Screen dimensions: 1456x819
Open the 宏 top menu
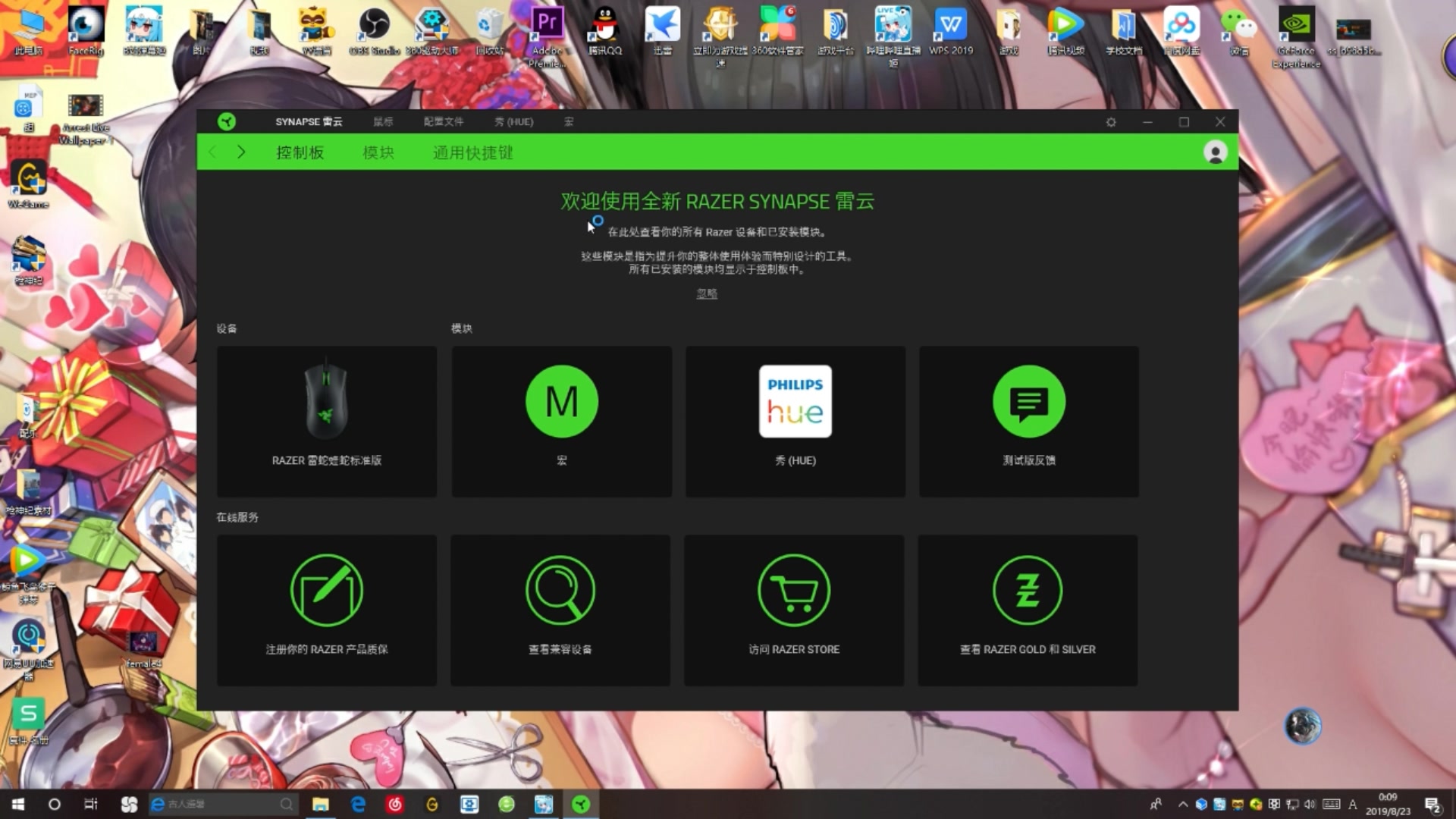[x=569, y=121]
